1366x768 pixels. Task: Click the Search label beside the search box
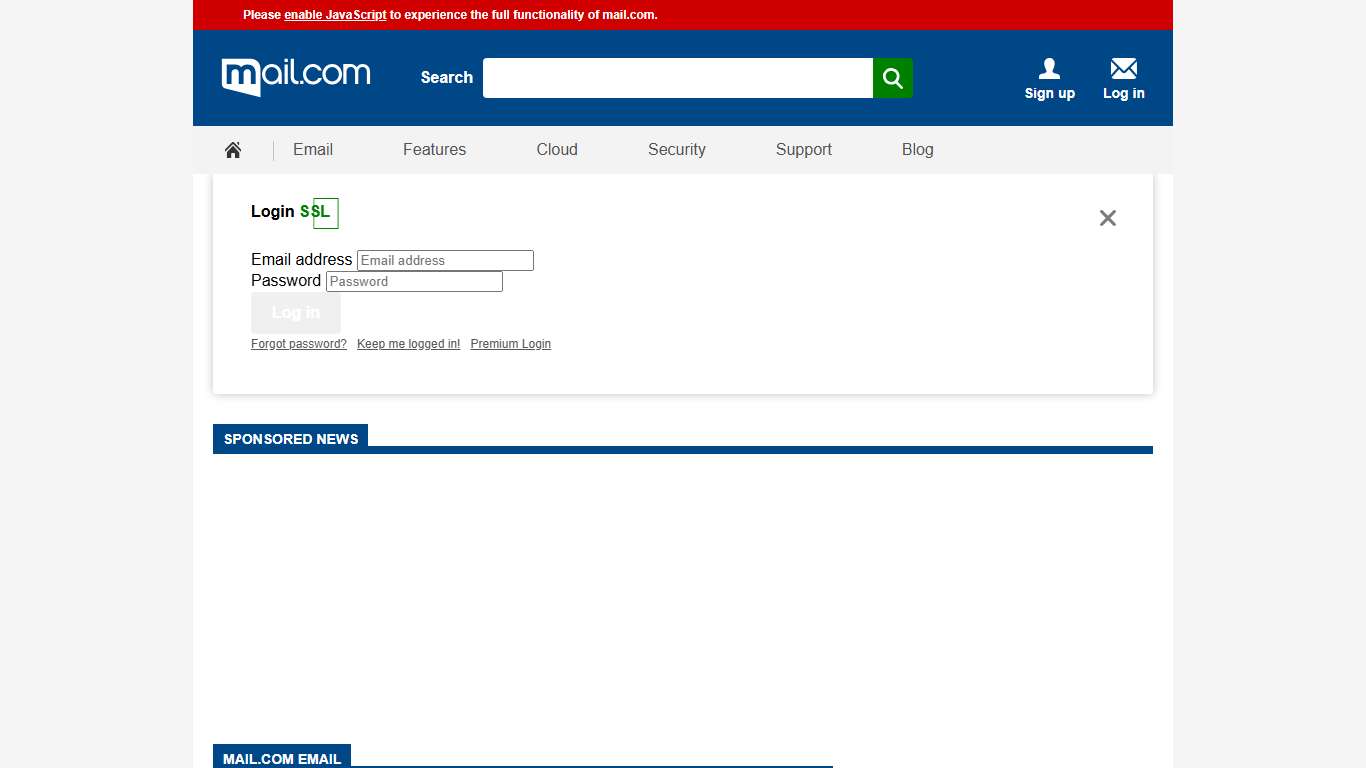446,77
